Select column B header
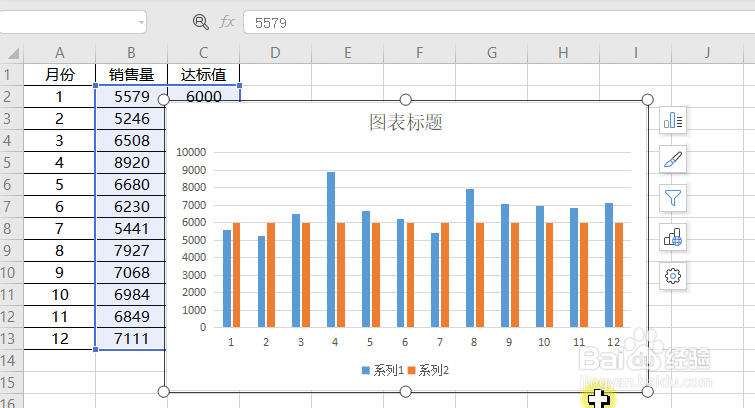The image size is (755, 408). click(x=131, y=53)
